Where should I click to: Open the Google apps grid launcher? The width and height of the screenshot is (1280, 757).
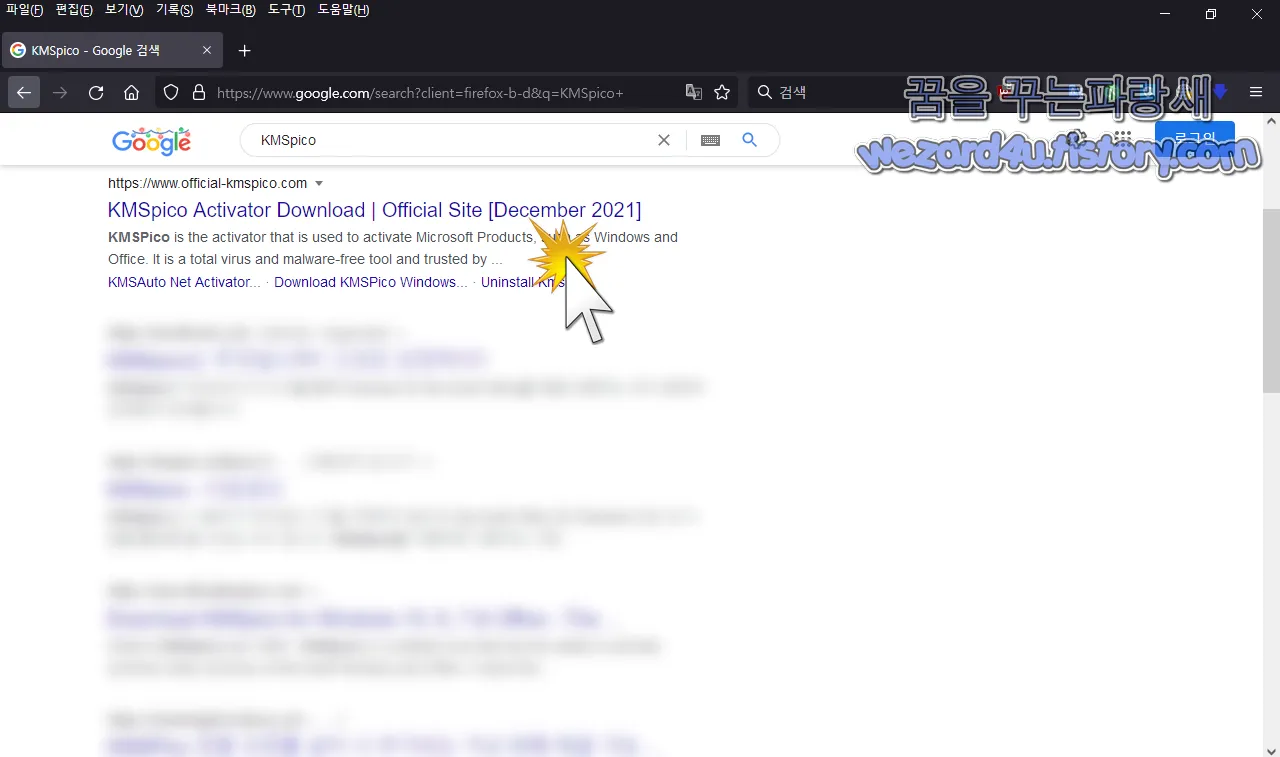tap(1123, 138)
